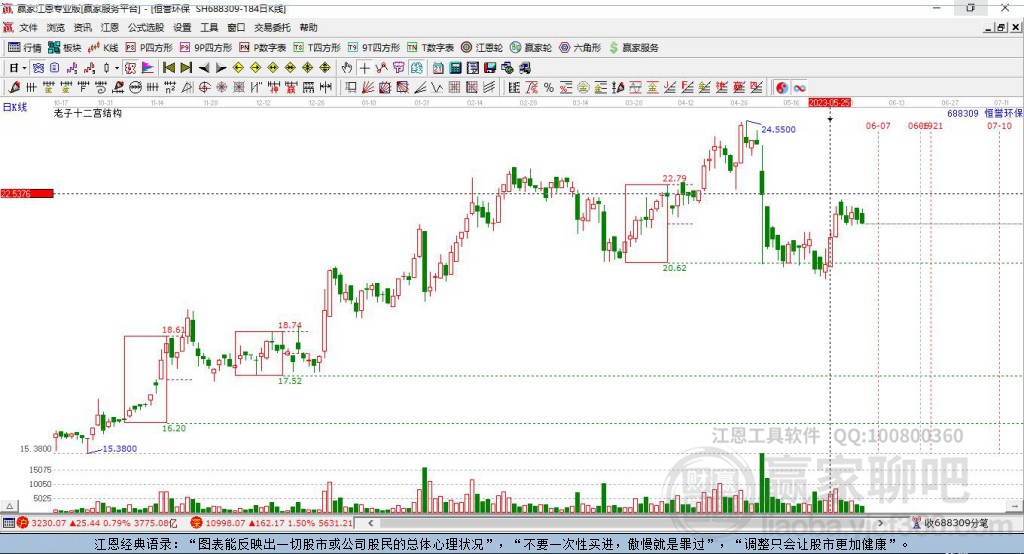Open the 赢家轮 wheel tool

click(x=531, y=48)
